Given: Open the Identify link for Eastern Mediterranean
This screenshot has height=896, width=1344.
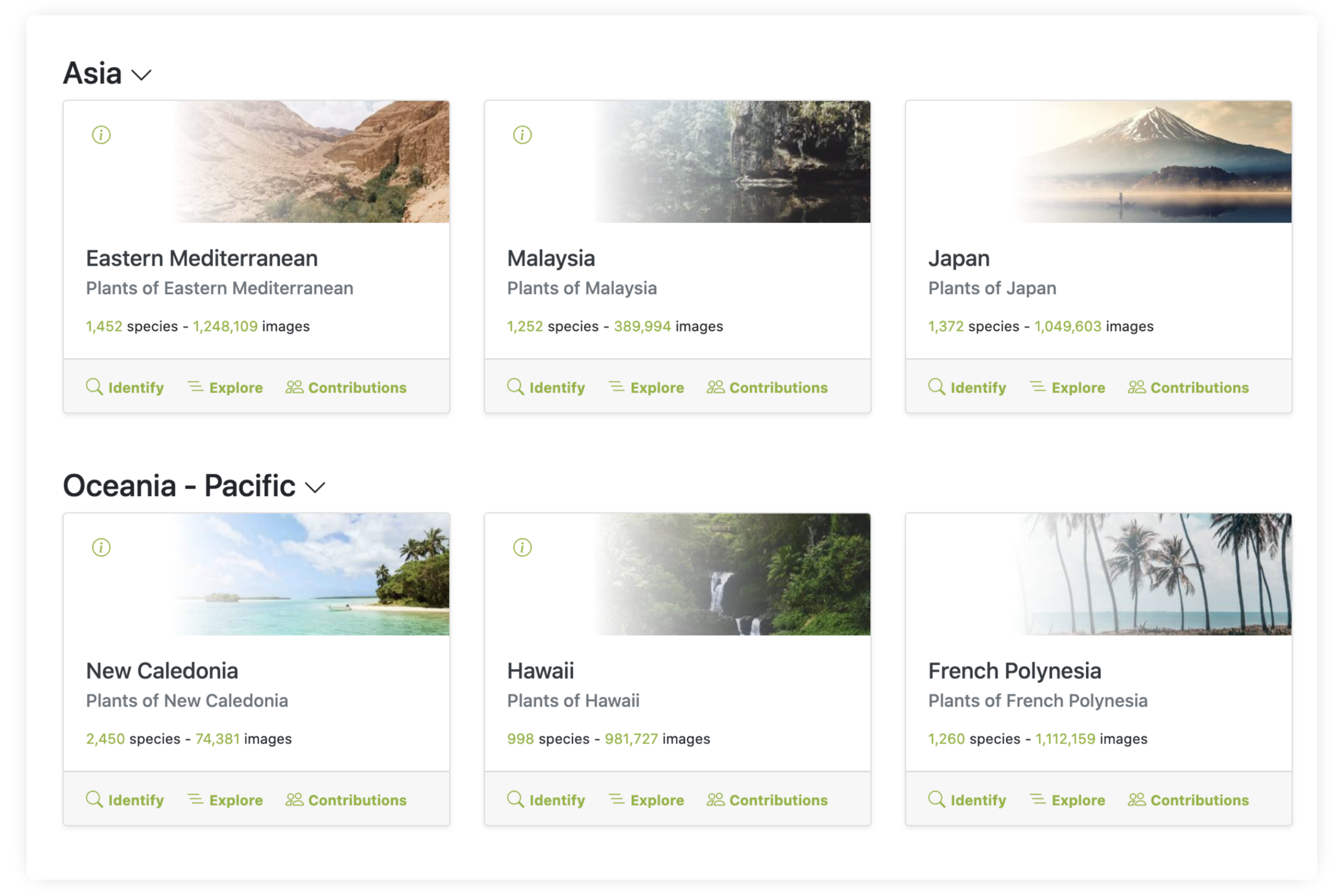Looking at the screenshot, I should point(125,388).
